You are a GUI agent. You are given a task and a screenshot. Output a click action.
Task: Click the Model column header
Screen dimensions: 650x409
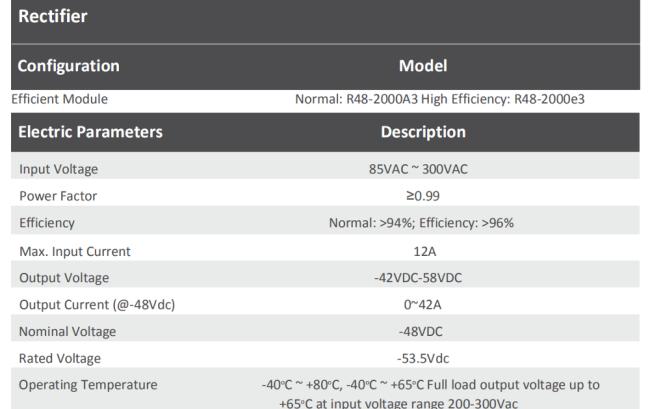coord(423,66)
